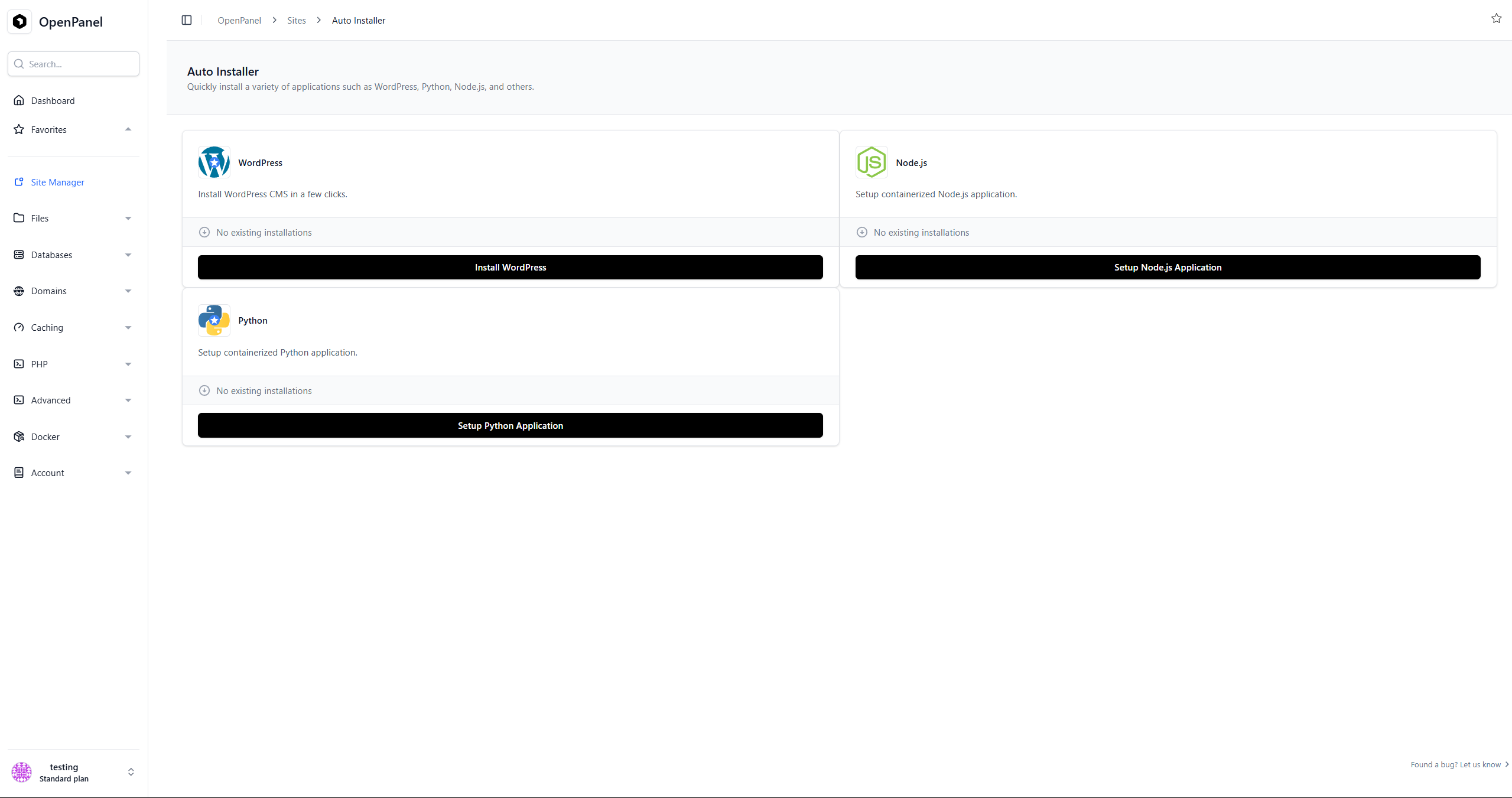Expand the Files menu arrow
This screenshot has width=1512, height=798.
pyautogui.click(x=128, y=219)
